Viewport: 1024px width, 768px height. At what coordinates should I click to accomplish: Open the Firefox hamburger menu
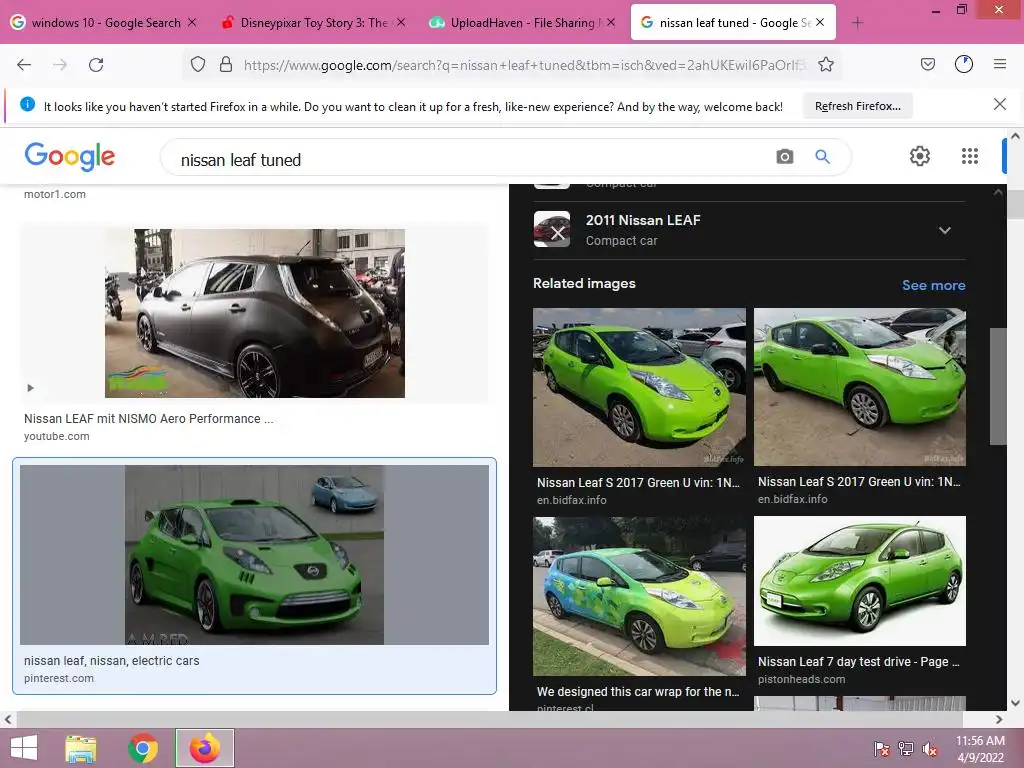point(999,64)
